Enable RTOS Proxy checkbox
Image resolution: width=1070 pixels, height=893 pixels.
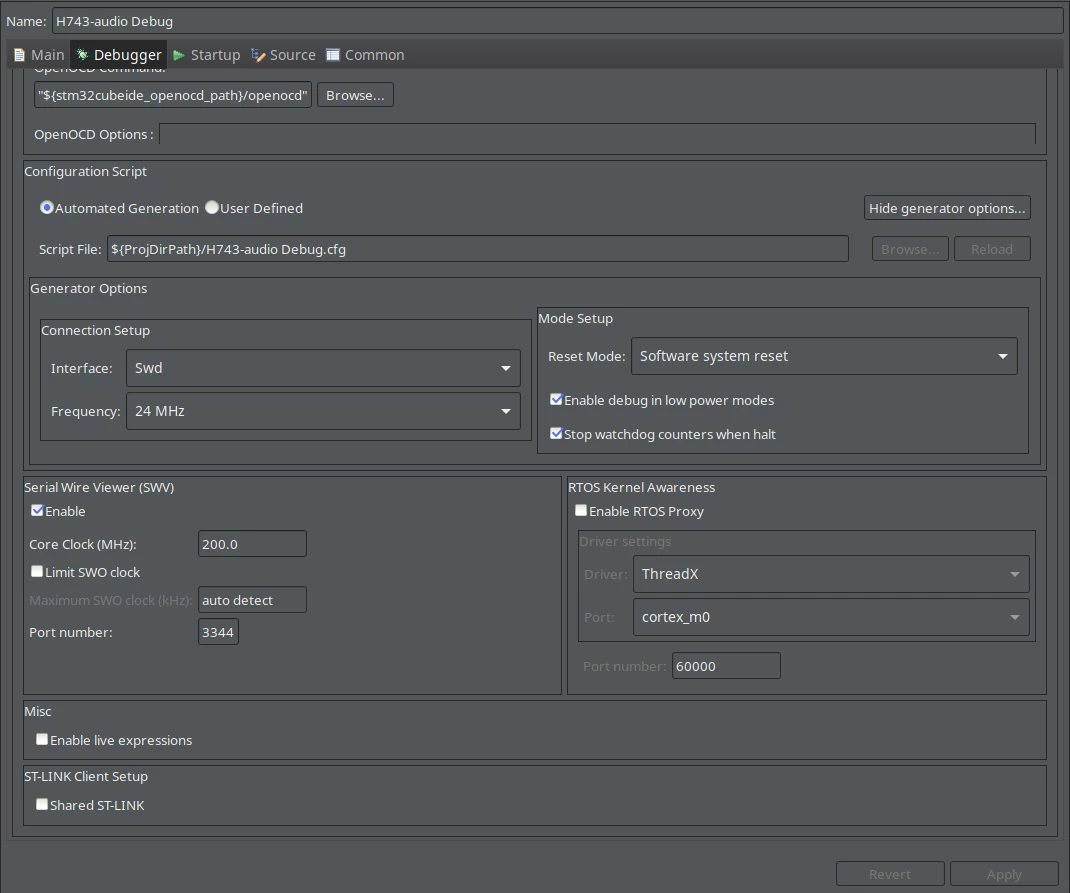[581, 510]
